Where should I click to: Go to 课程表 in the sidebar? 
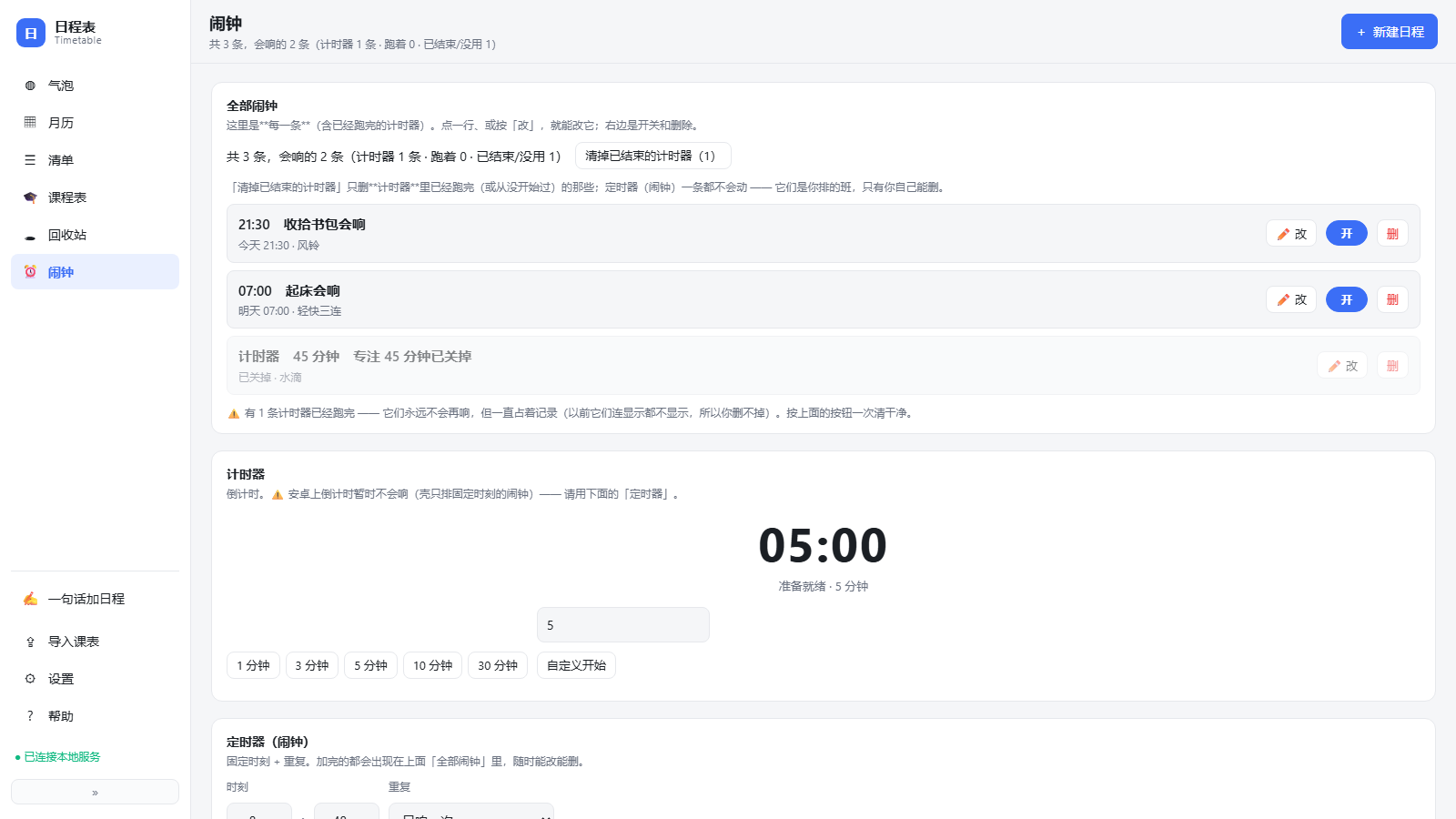(95, 197)
